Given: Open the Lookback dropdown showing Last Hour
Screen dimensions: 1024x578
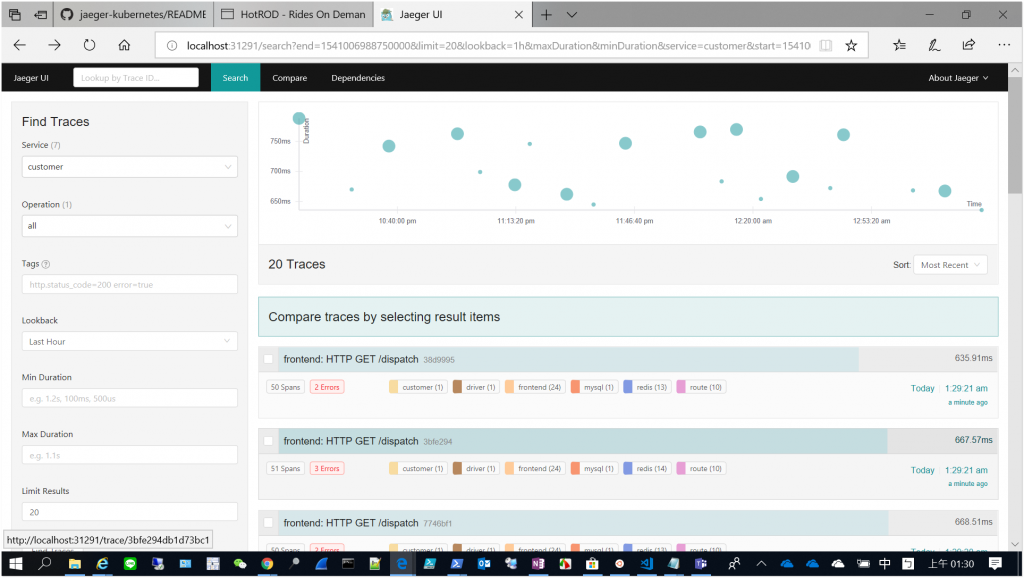Looking at the screenshot, I should (x=129, y=342).
